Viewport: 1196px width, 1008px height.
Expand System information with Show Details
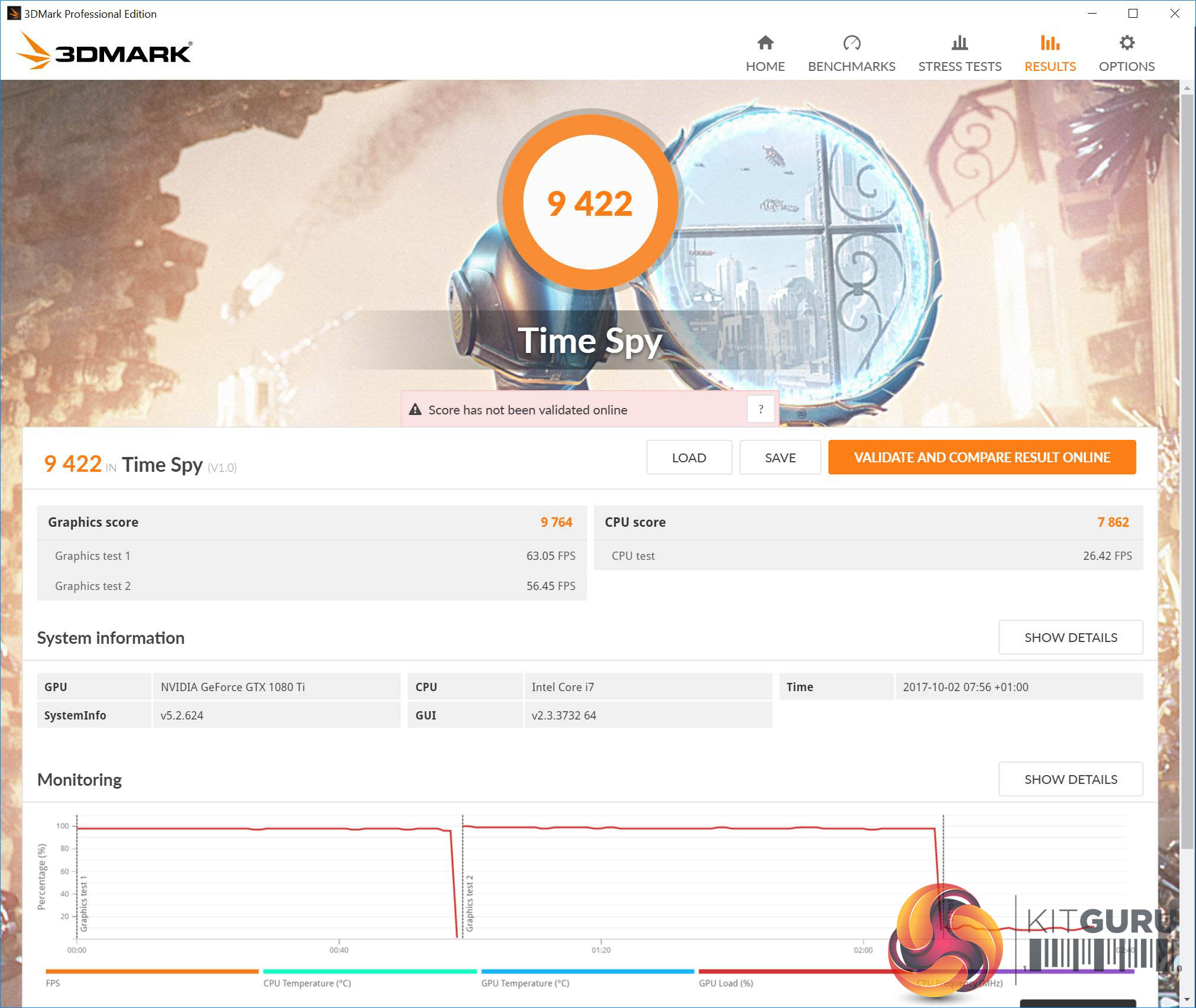[1070, 637]
